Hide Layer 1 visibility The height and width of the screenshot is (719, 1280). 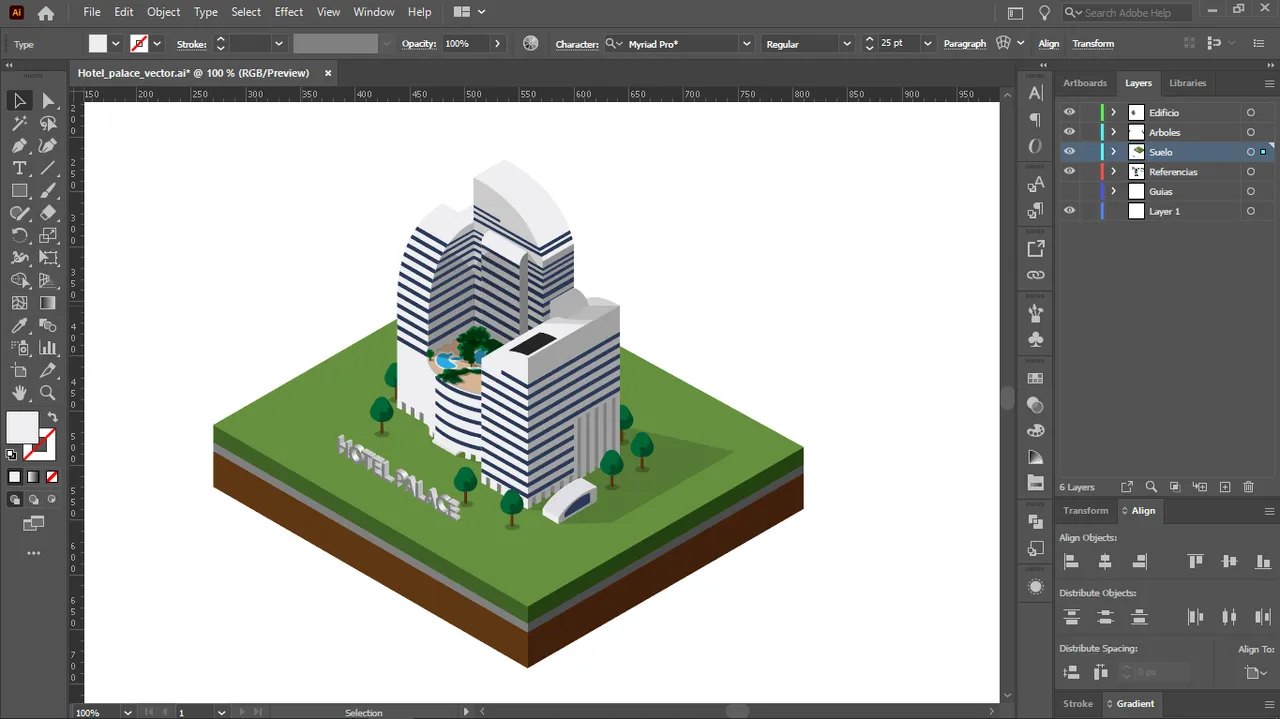click(x=1070, y=211)
